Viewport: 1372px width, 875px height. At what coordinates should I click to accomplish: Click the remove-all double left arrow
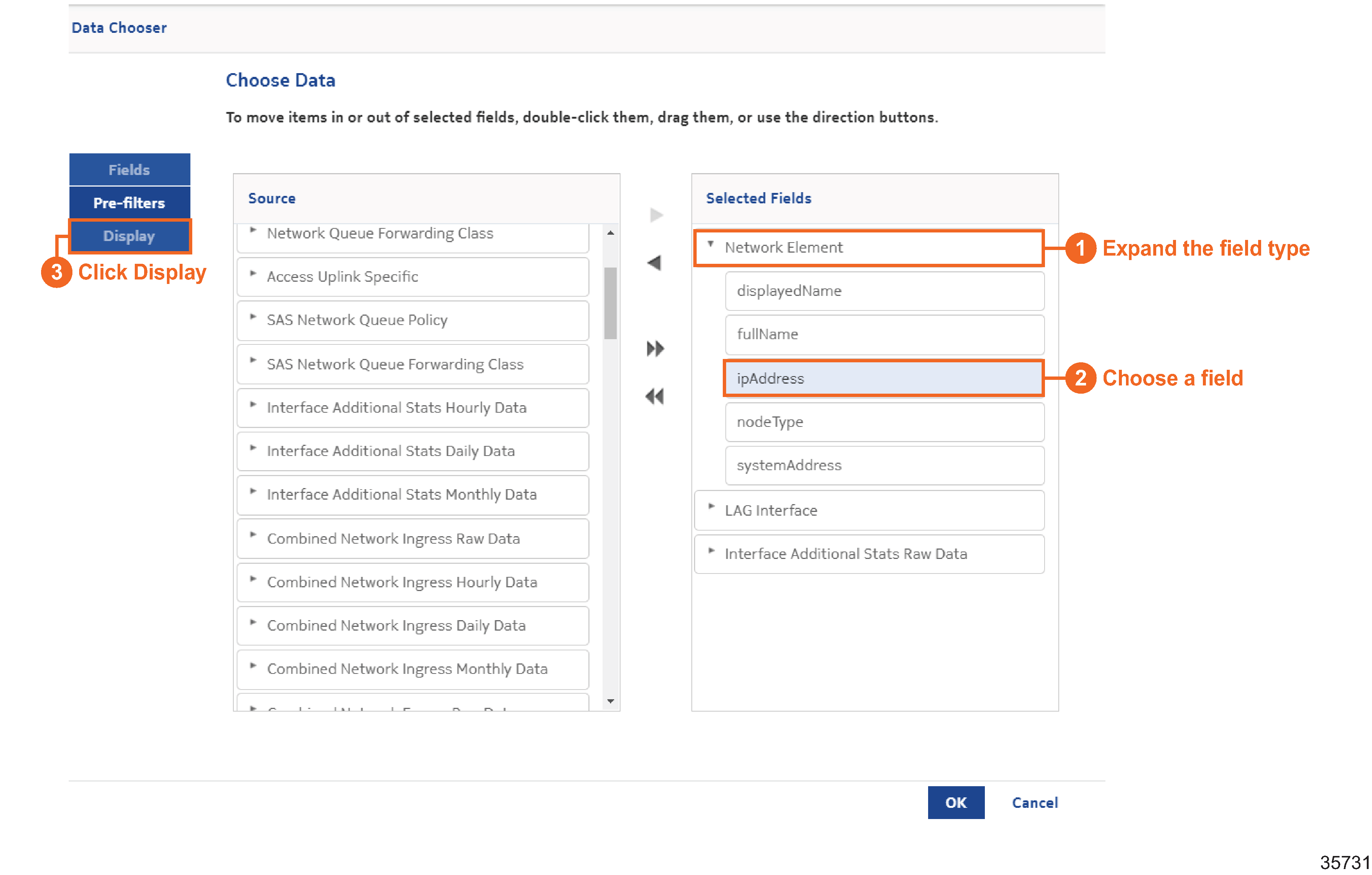tap(655, 397)
